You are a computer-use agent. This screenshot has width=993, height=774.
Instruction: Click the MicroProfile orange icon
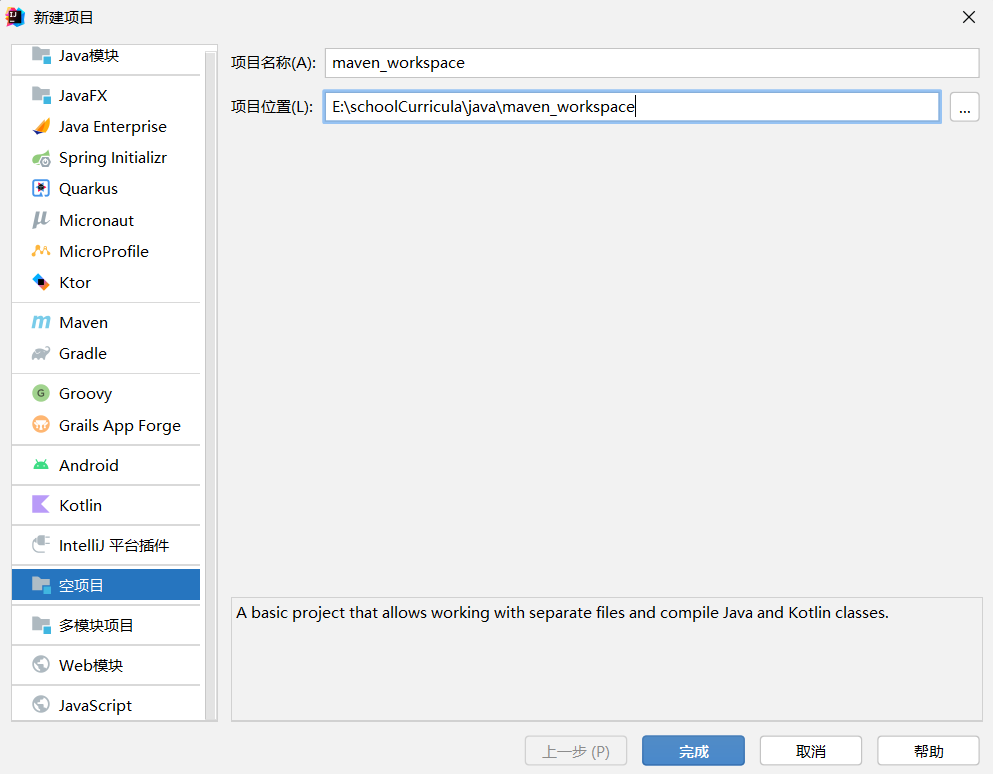41,251
